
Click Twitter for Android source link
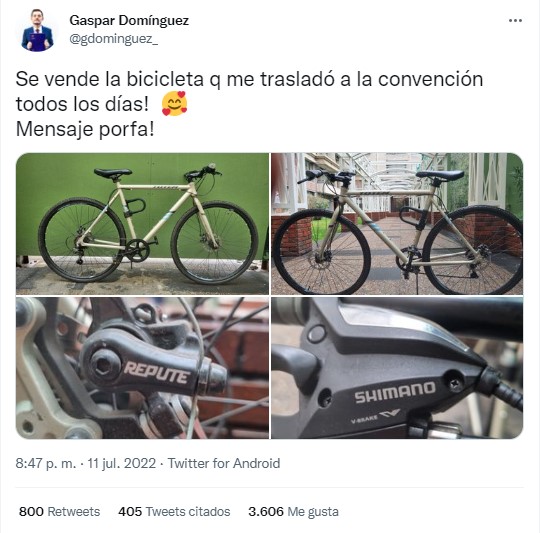[224, 463]
